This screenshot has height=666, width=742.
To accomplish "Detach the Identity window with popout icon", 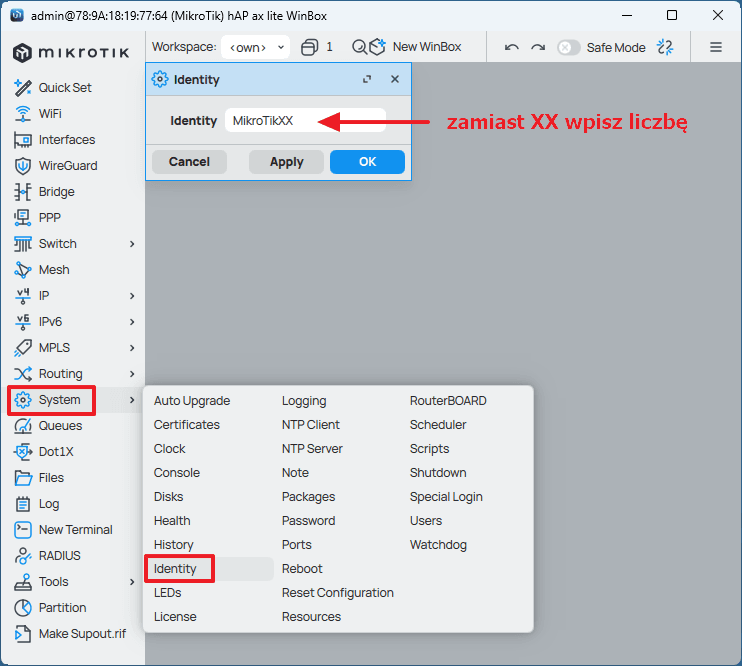I will 367,79.
